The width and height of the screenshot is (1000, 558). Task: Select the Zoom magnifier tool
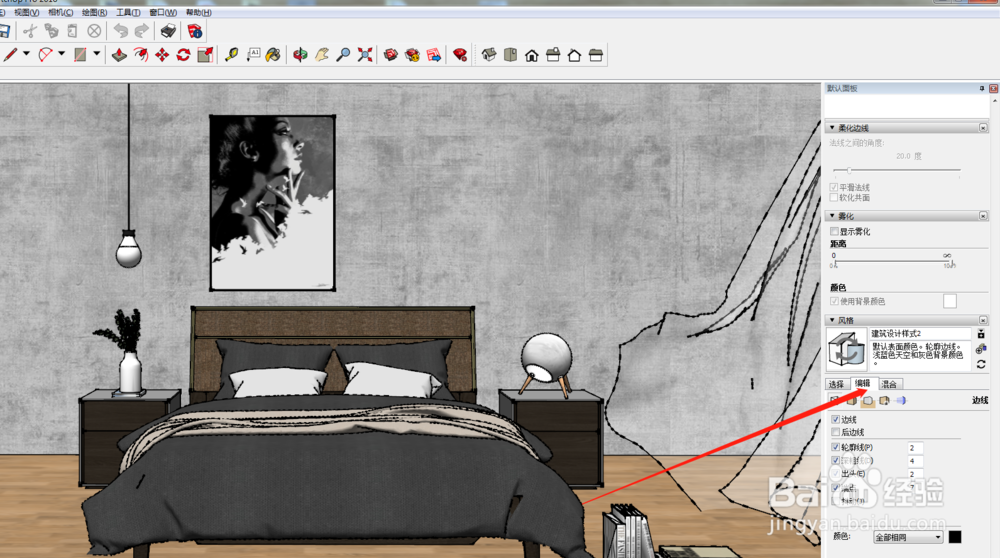(x=343, y=55)
